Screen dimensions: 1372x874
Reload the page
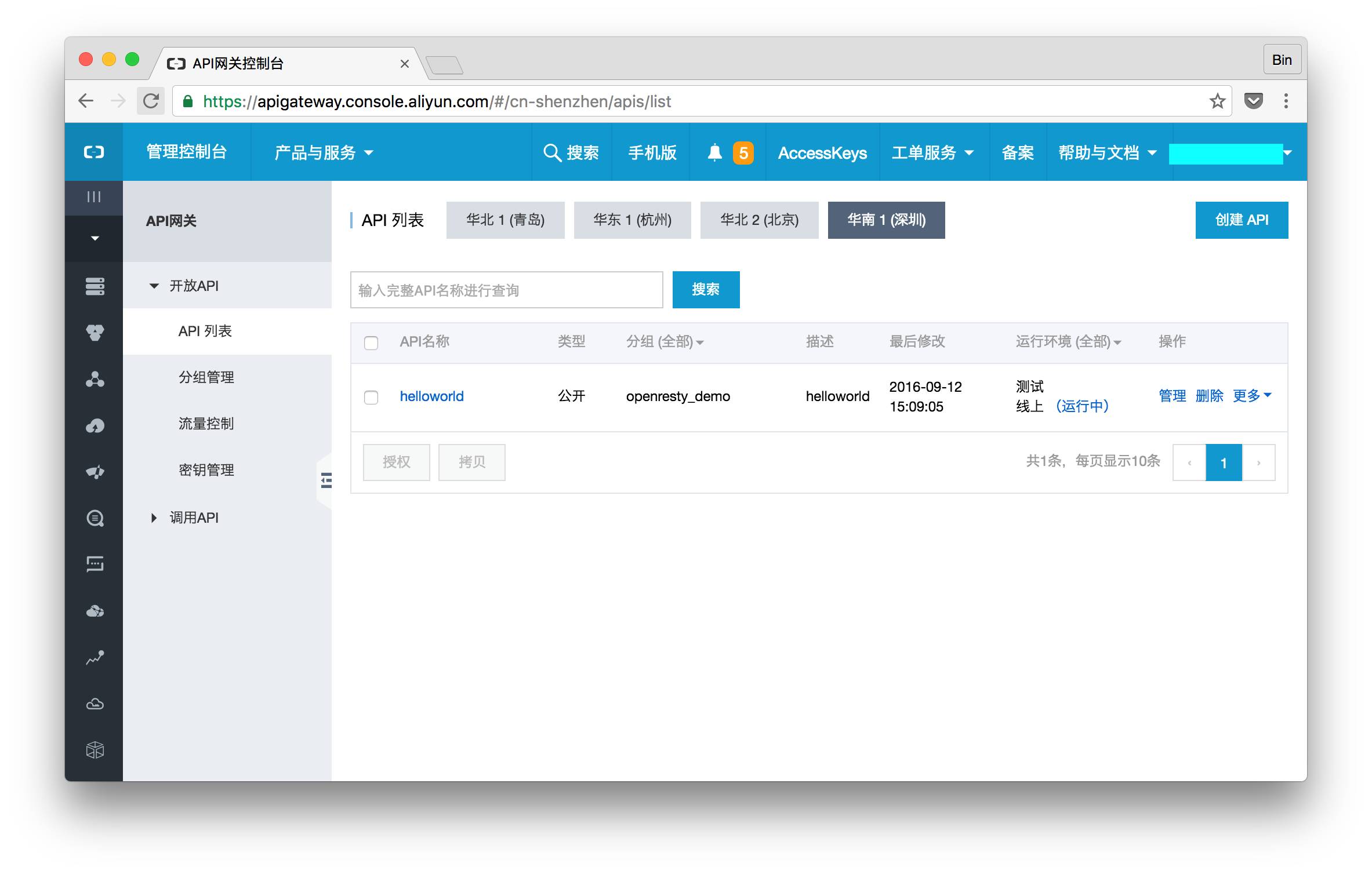(151, 101)
